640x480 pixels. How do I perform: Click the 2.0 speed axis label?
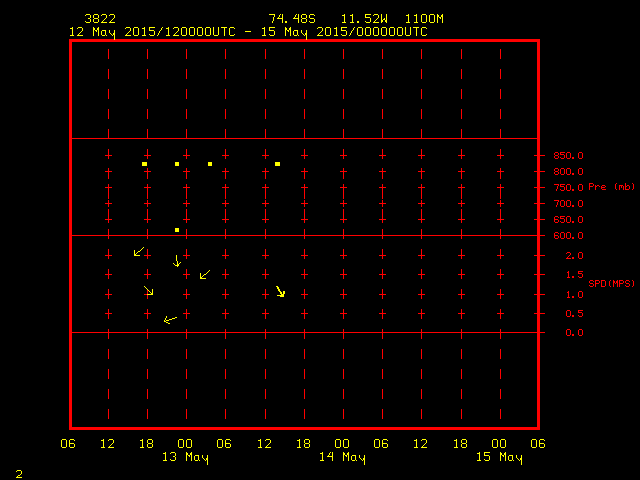click(574, 256)
